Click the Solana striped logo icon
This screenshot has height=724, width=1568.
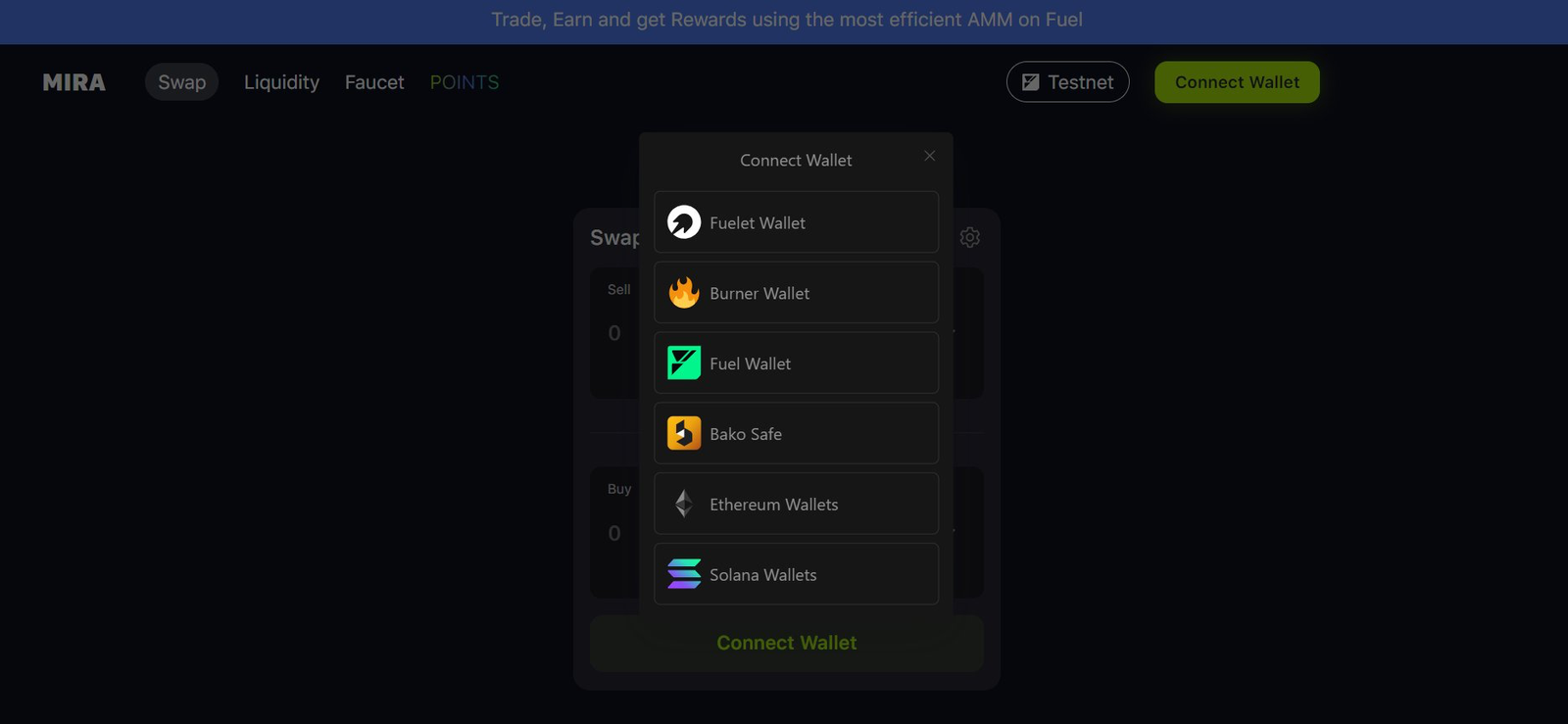tap(684, 574)
